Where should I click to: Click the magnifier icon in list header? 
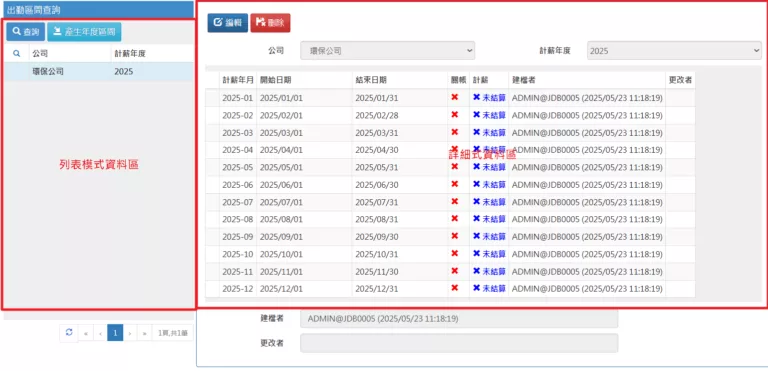point(16,53)
